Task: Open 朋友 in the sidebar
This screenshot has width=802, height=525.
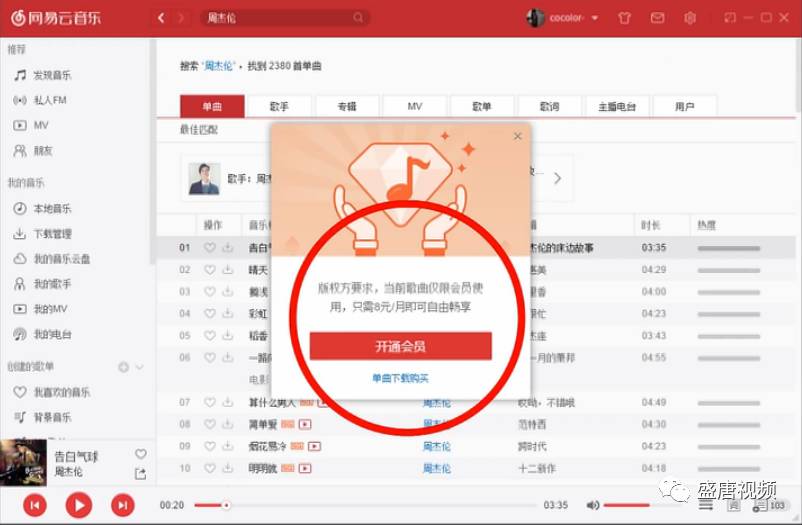Action: click(x=33, y=151)
